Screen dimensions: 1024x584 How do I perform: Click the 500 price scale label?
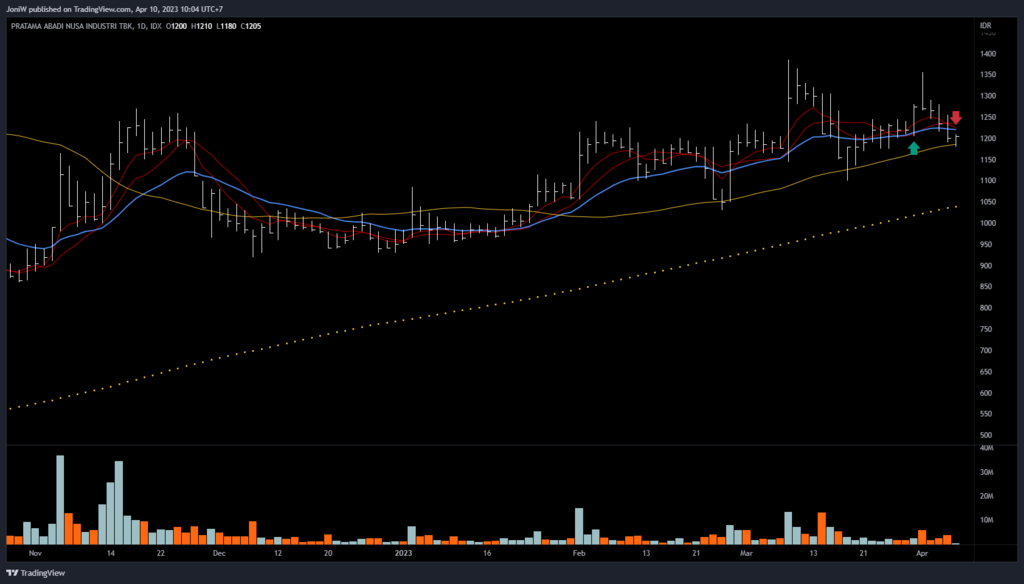pos(986,436)
